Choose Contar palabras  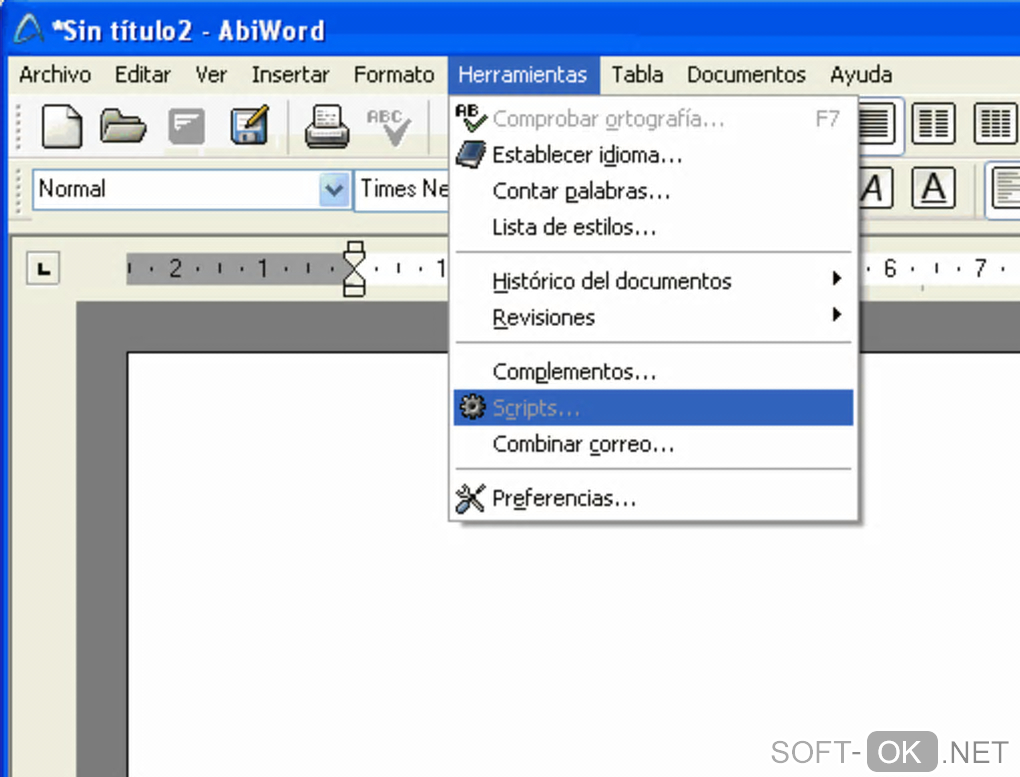point(653,191)
